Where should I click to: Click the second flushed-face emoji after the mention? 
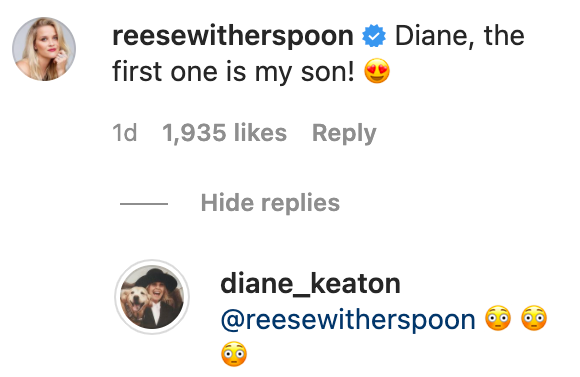[x=534, y=318]
